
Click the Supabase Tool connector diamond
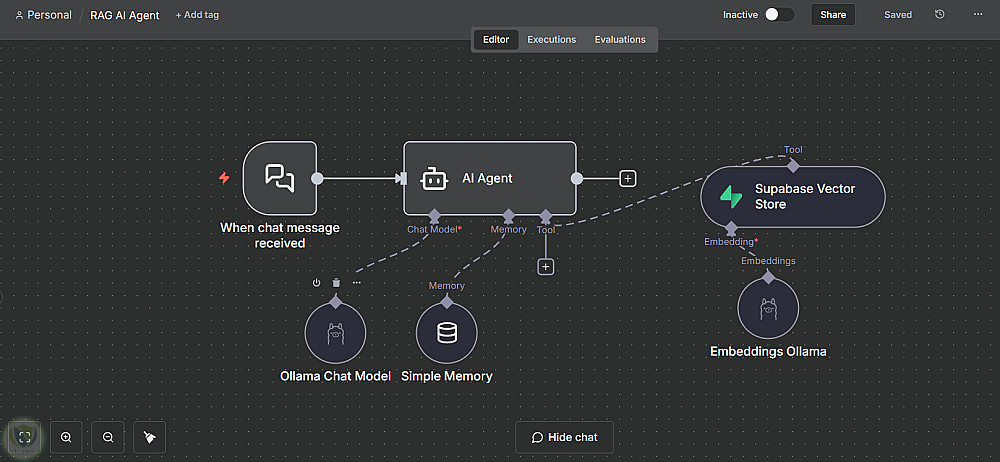(793, 166)
